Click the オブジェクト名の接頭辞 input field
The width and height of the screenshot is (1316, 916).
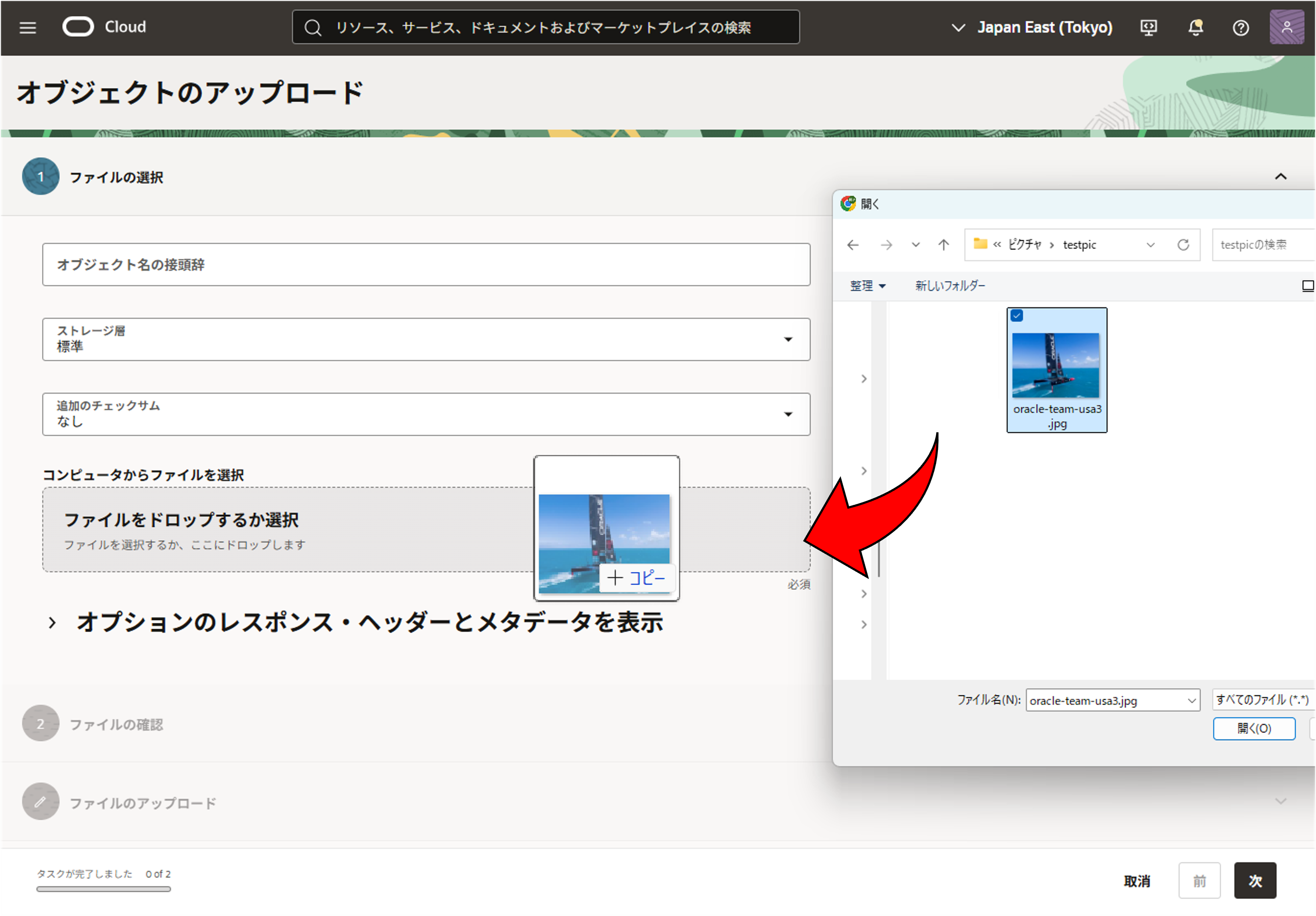(x=426, y=265)
